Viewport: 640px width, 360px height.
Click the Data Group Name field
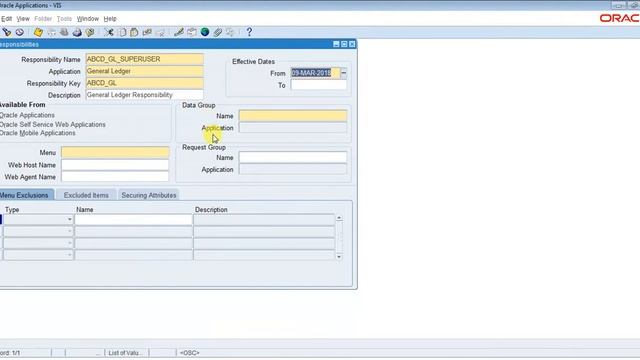point(293,116)
